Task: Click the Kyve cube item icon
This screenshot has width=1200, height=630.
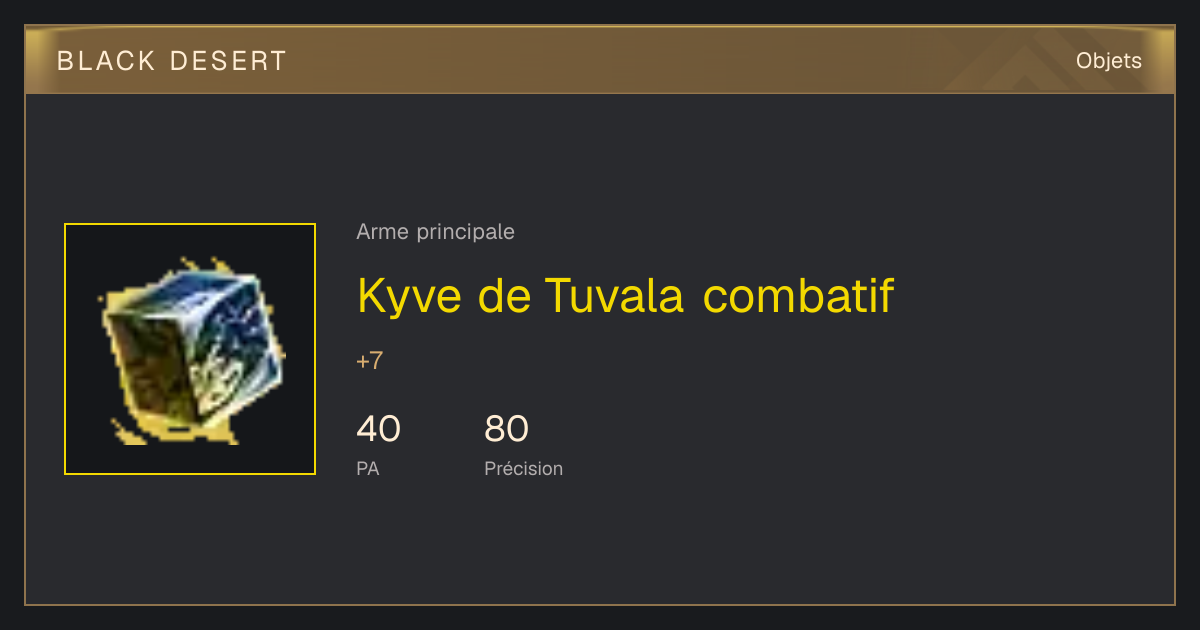Action: coord(190,349)
